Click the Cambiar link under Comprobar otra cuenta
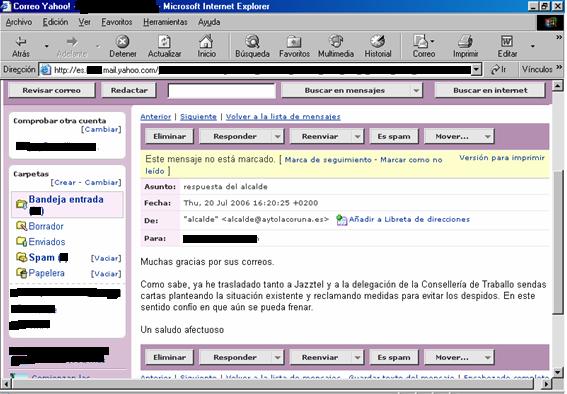Image resolution: width=567 pixels, height=394 pixels. pyautogui.click(x=101, y=129)
